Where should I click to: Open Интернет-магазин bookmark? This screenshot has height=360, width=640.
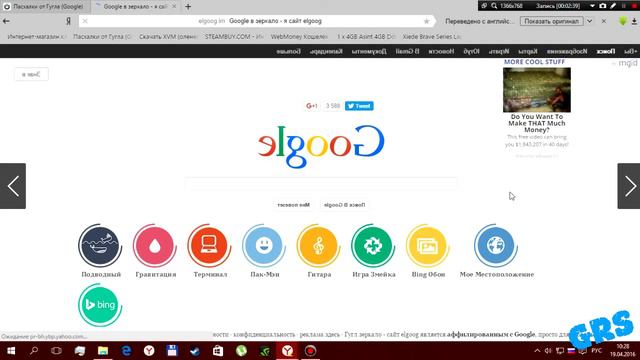36,37
